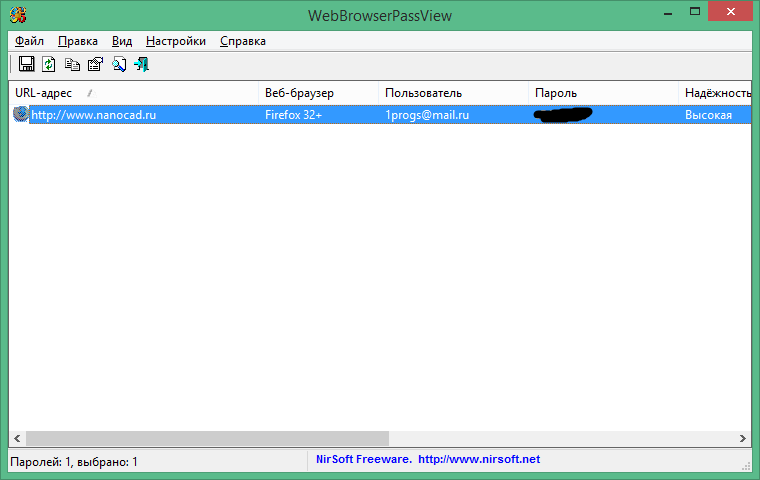760x480 pixels.
Task: Sort by the Пользователь column header
Action: point(453,93)
